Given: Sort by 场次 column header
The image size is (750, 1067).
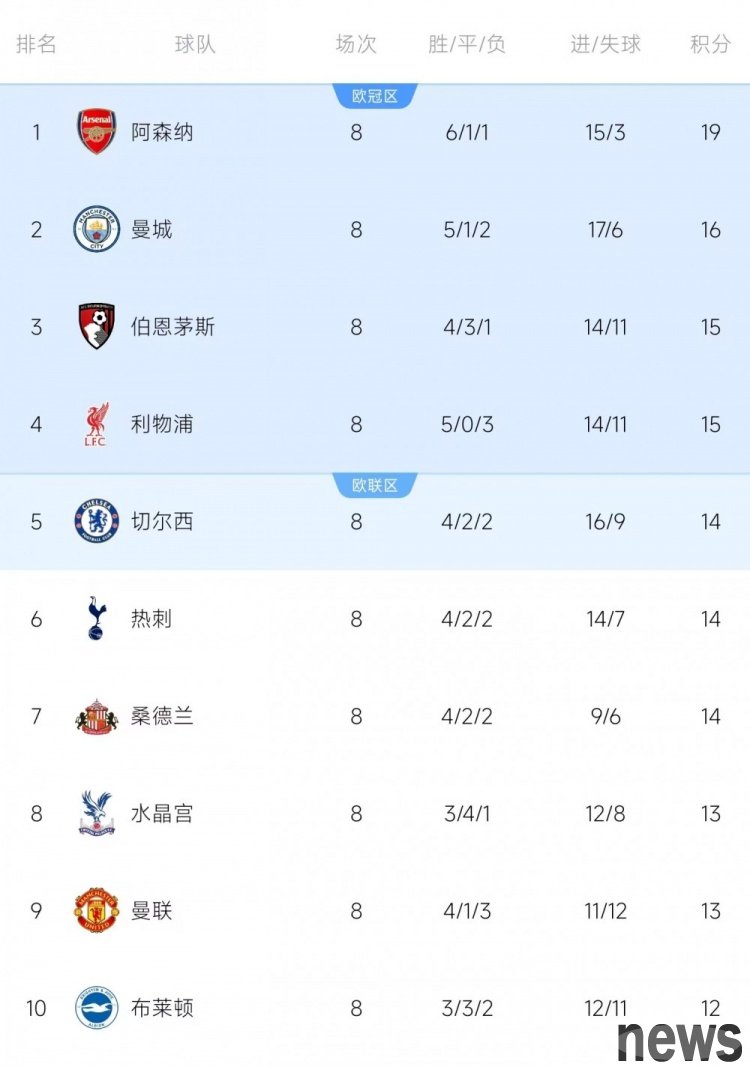Looking at the screenshot, I should tap(356, 45).
